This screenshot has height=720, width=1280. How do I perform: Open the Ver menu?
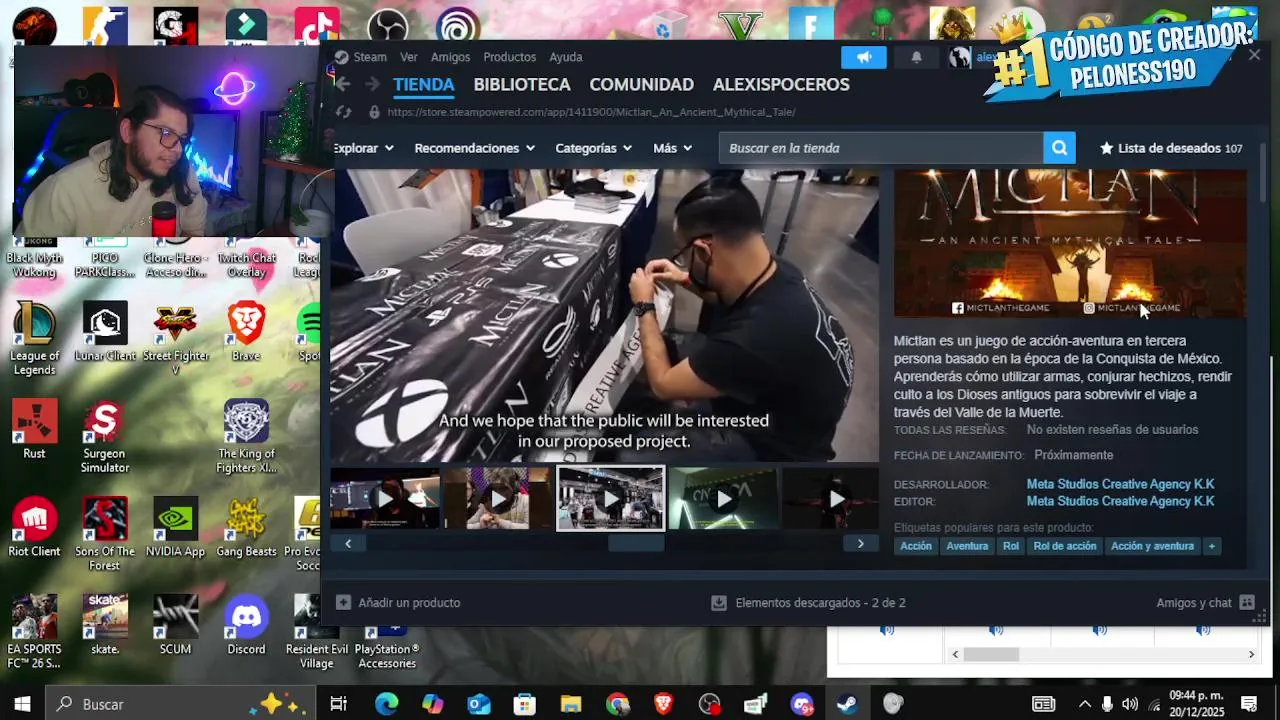(409, 57)
